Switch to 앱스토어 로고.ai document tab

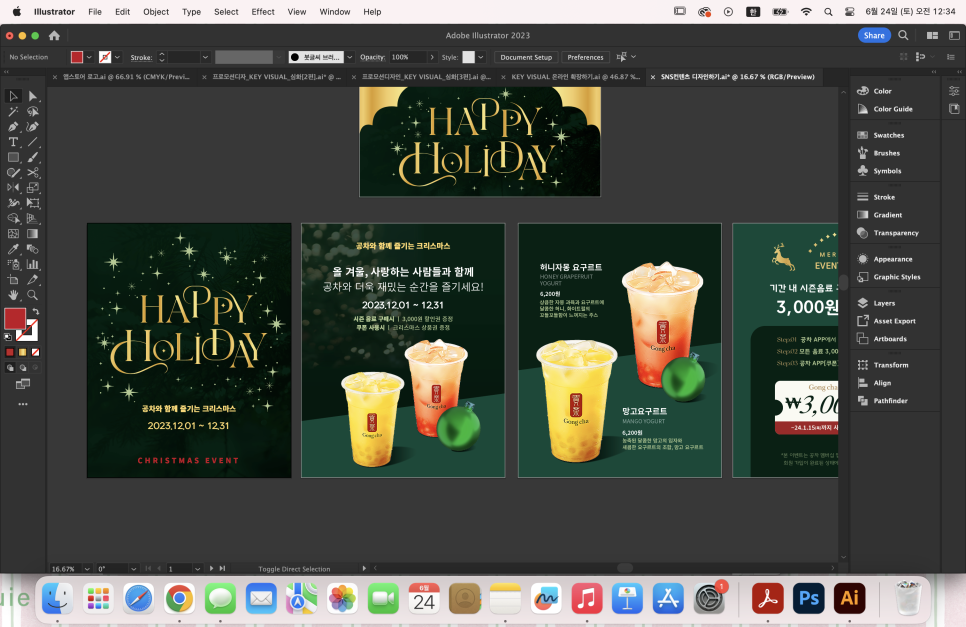coord(126,77)
